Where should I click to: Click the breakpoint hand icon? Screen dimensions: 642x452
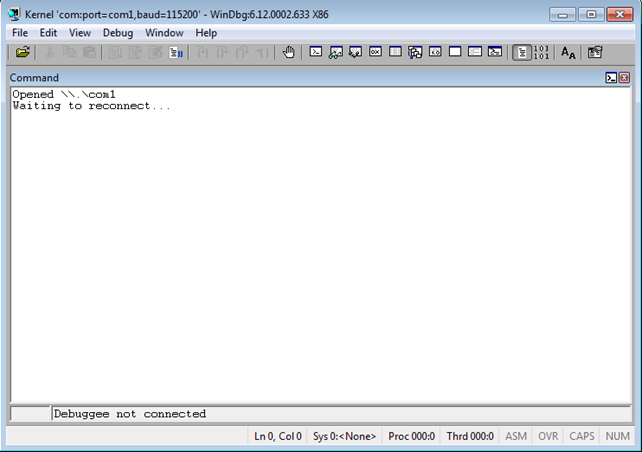tap(289, 53)
